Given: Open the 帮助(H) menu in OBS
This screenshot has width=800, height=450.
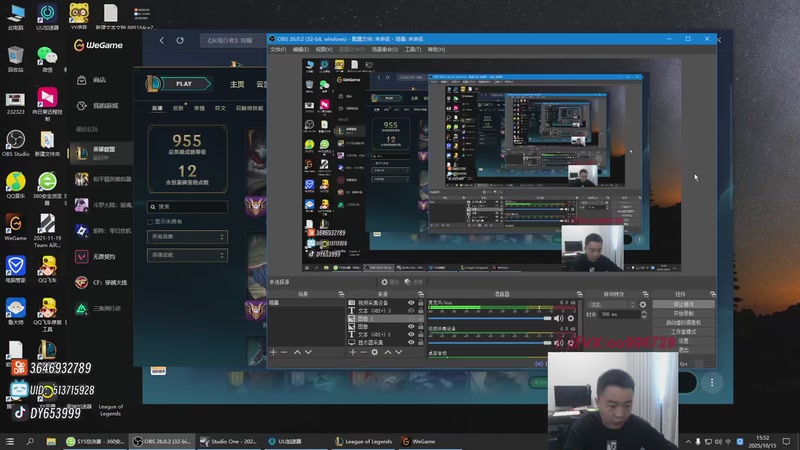Looking at the screenshot, I should click(436, 49).
